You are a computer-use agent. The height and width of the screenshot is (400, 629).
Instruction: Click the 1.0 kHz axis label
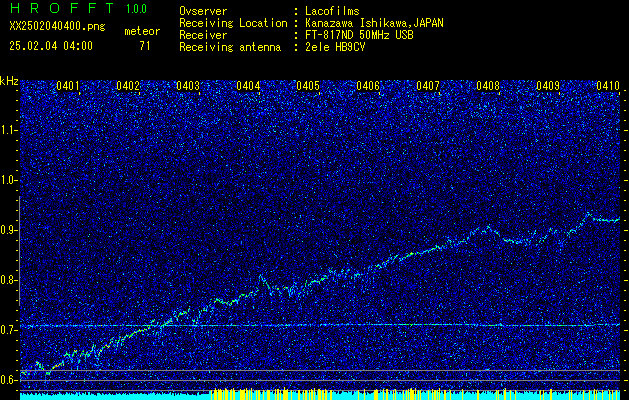[8, 180]
